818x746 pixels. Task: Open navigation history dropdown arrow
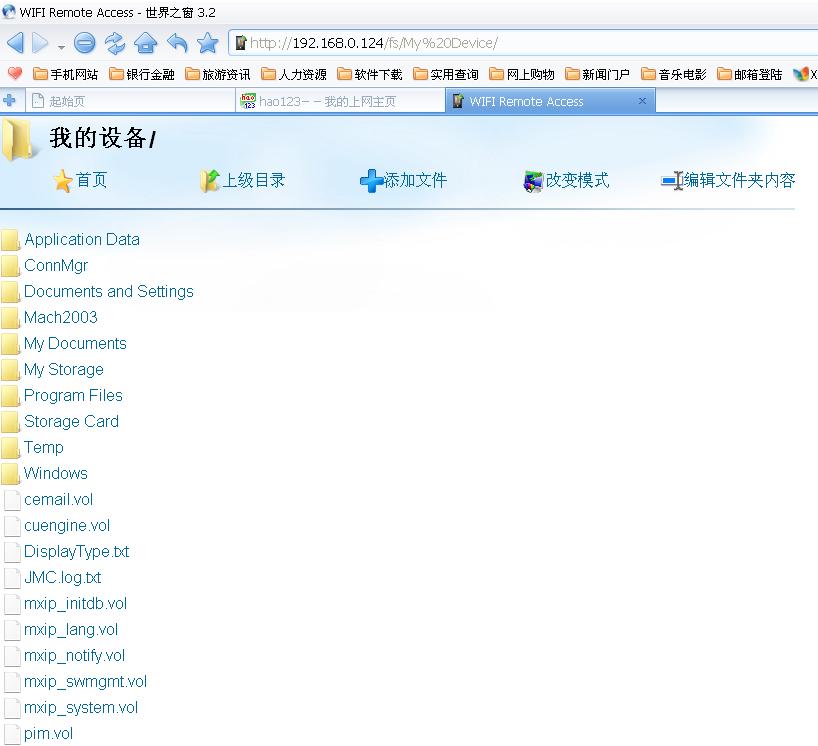click(x=61, y=46)
